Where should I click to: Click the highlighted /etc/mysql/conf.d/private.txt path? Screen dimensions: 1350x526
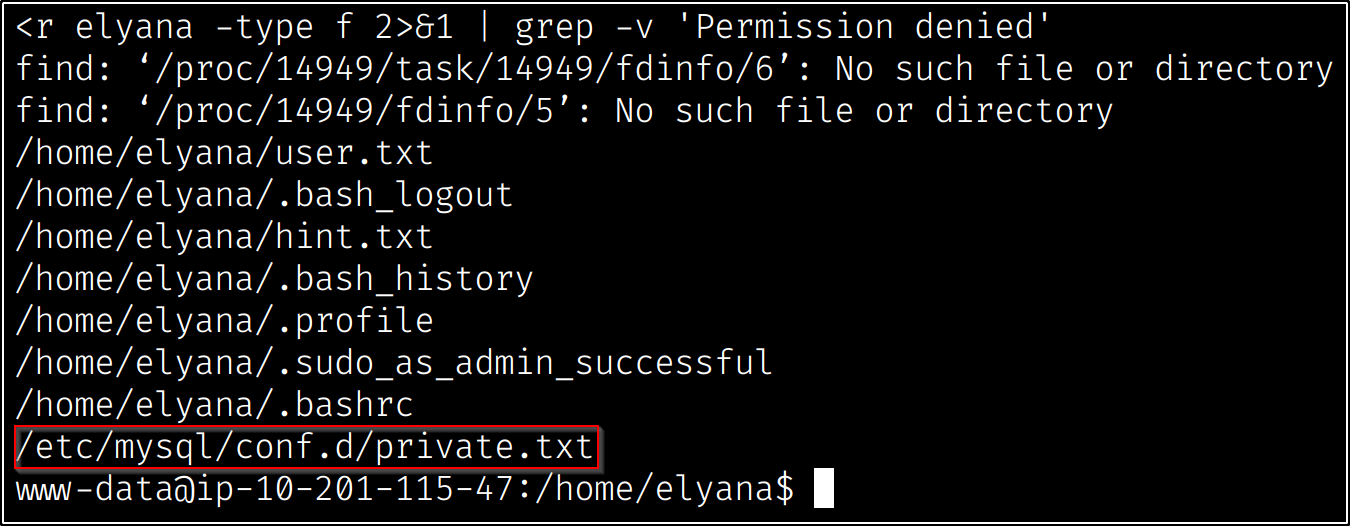pyautogui.click(x=306, y=447)
